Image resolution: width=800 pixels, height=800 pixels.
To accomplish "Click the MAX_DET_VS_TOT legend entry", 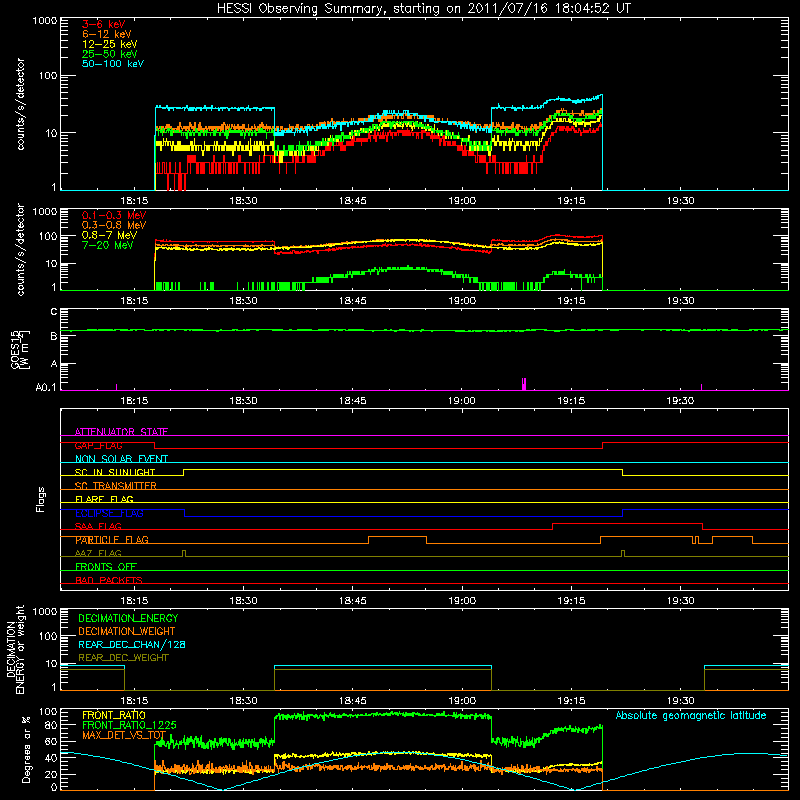I will 124,735.
